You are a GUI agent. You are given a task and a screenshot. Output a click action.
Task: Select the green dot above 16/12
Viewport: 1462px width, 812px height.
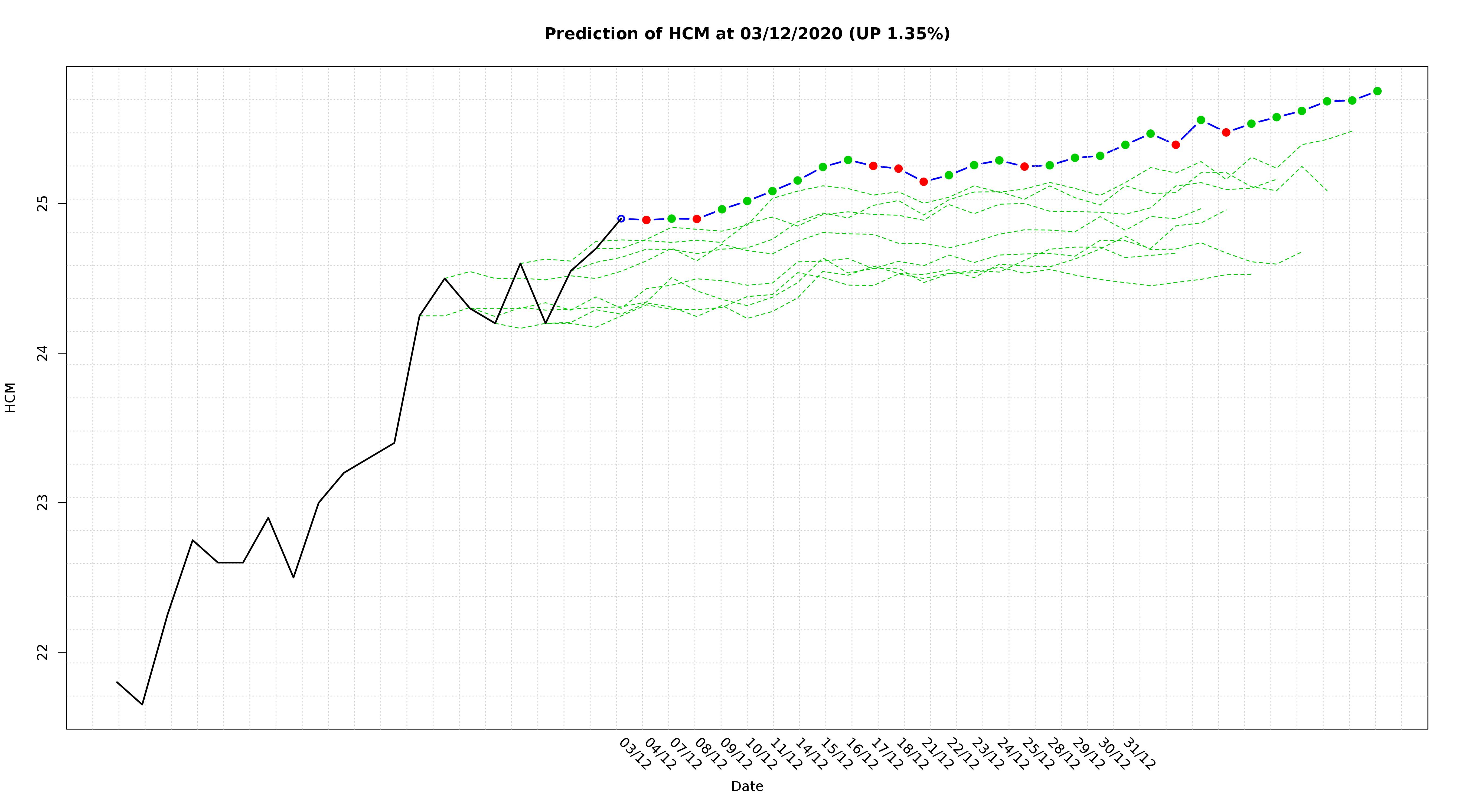click(848, 160)
